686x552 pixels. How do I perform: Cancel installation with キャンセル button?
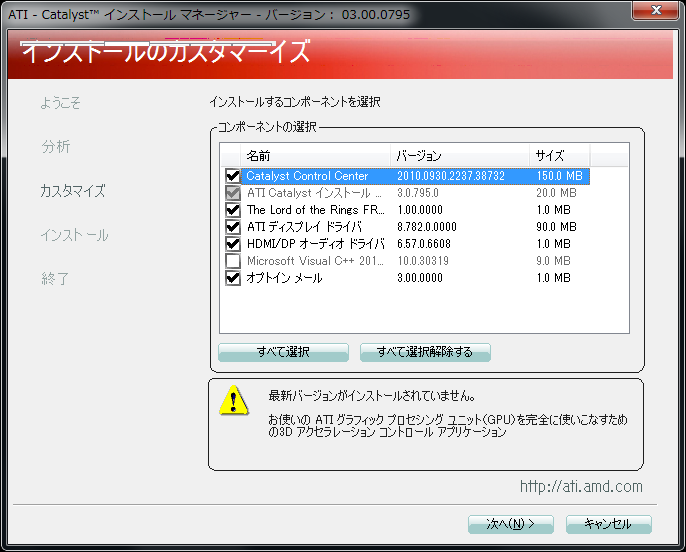pos(608,524)
